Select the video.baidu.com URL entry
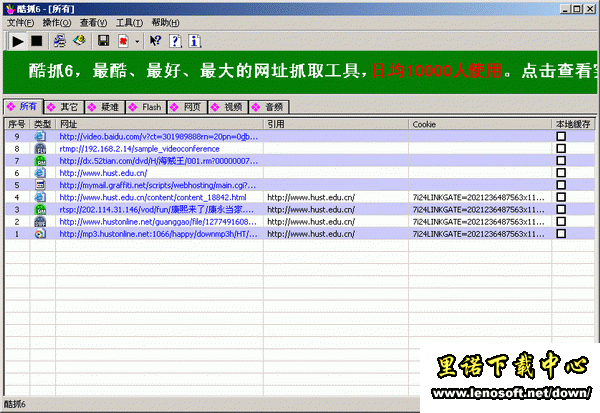This screenshot has width=600, height=413. point(158,137)
